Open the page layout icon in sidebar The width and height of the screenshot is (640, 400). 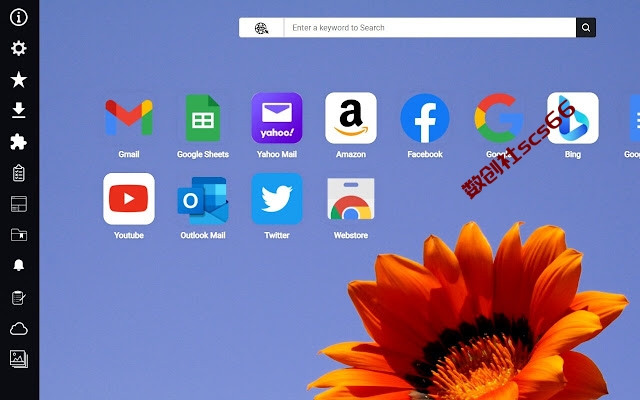19,204
